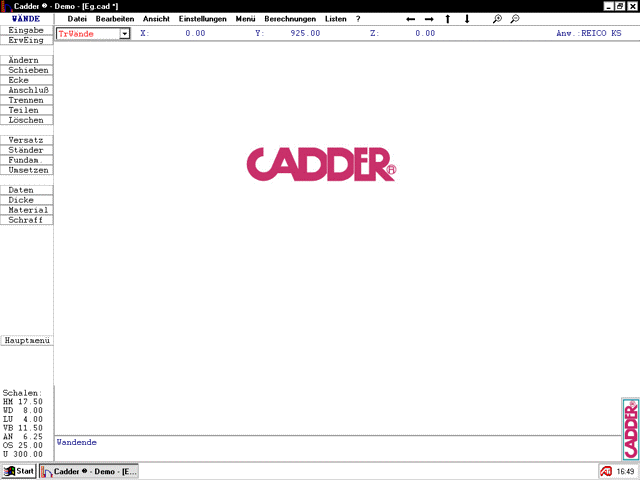Click the Daten button

click(x=27, y=190)
